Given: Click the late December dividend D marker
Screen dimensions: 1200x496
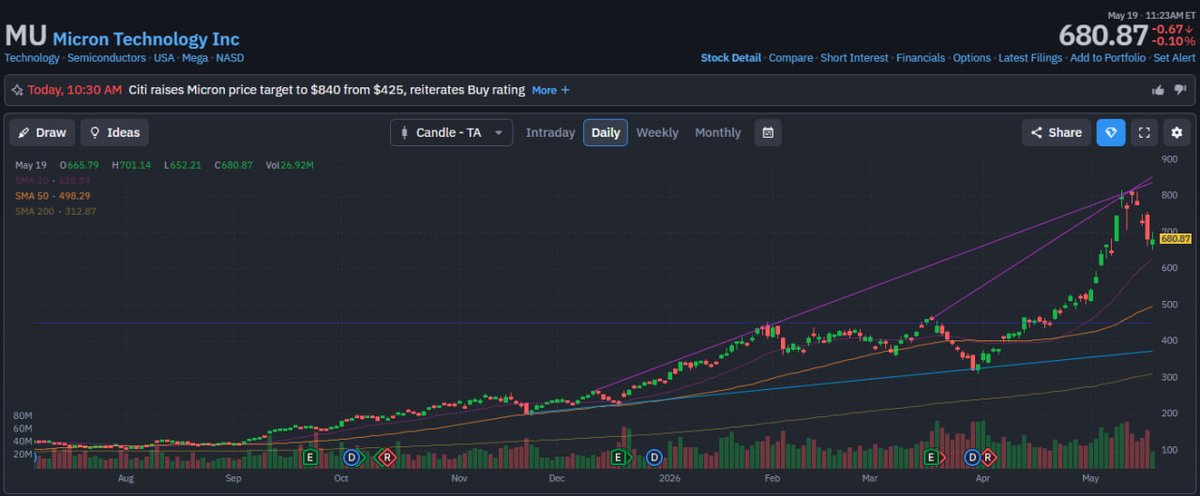Looking at the screenshot, I should pos(654,457).
